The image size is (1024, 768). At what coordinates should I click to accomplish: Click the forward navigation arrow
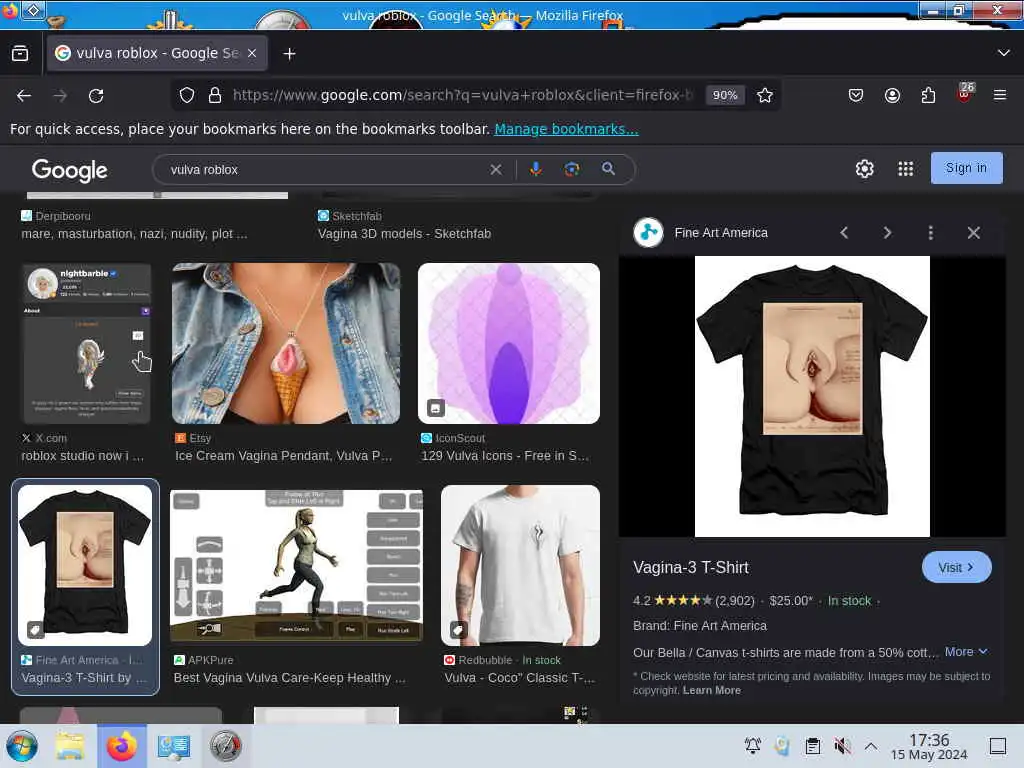60,95
